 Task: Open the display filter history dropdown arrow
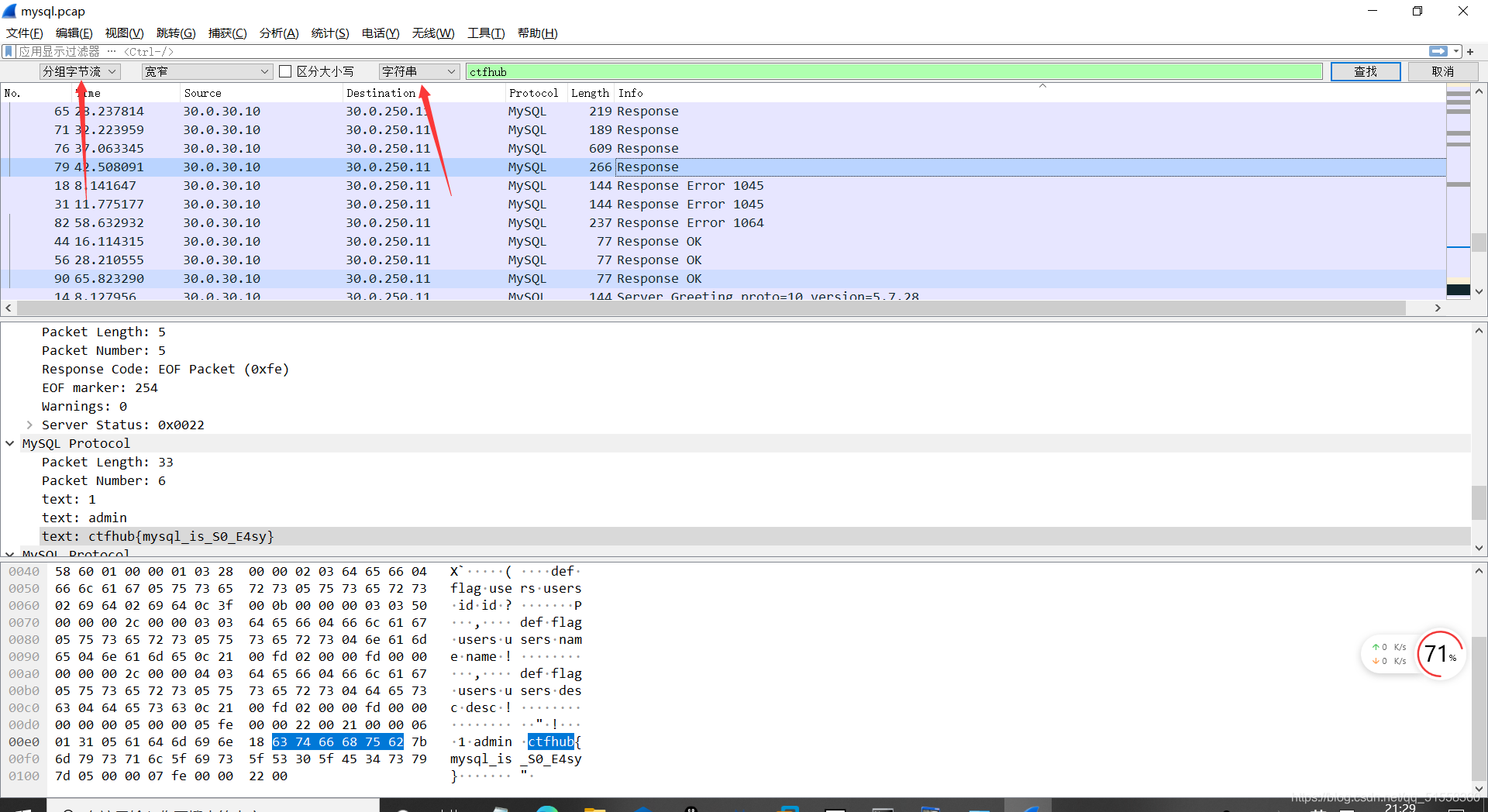(x=1456, y=51)
